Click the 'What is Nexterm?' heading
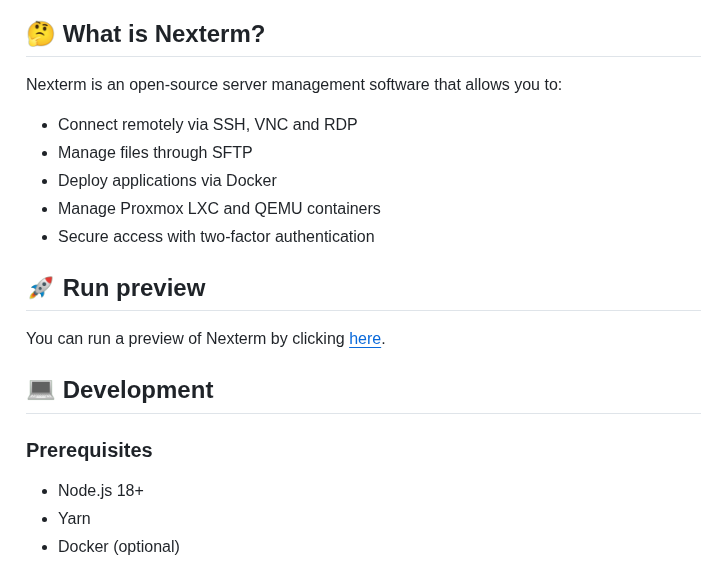 pyautogui.click(x=164, y=34)
